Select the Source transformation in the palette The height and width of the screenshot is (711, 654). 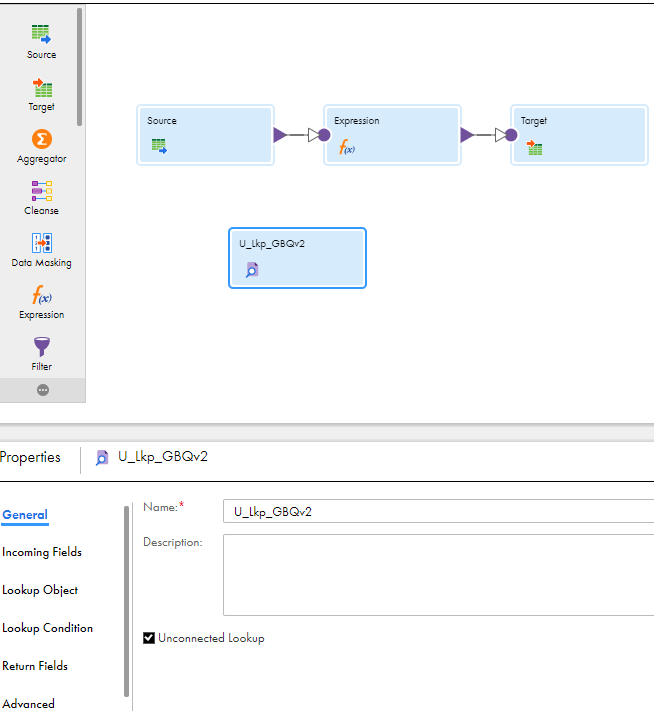(x=41, y=41)
